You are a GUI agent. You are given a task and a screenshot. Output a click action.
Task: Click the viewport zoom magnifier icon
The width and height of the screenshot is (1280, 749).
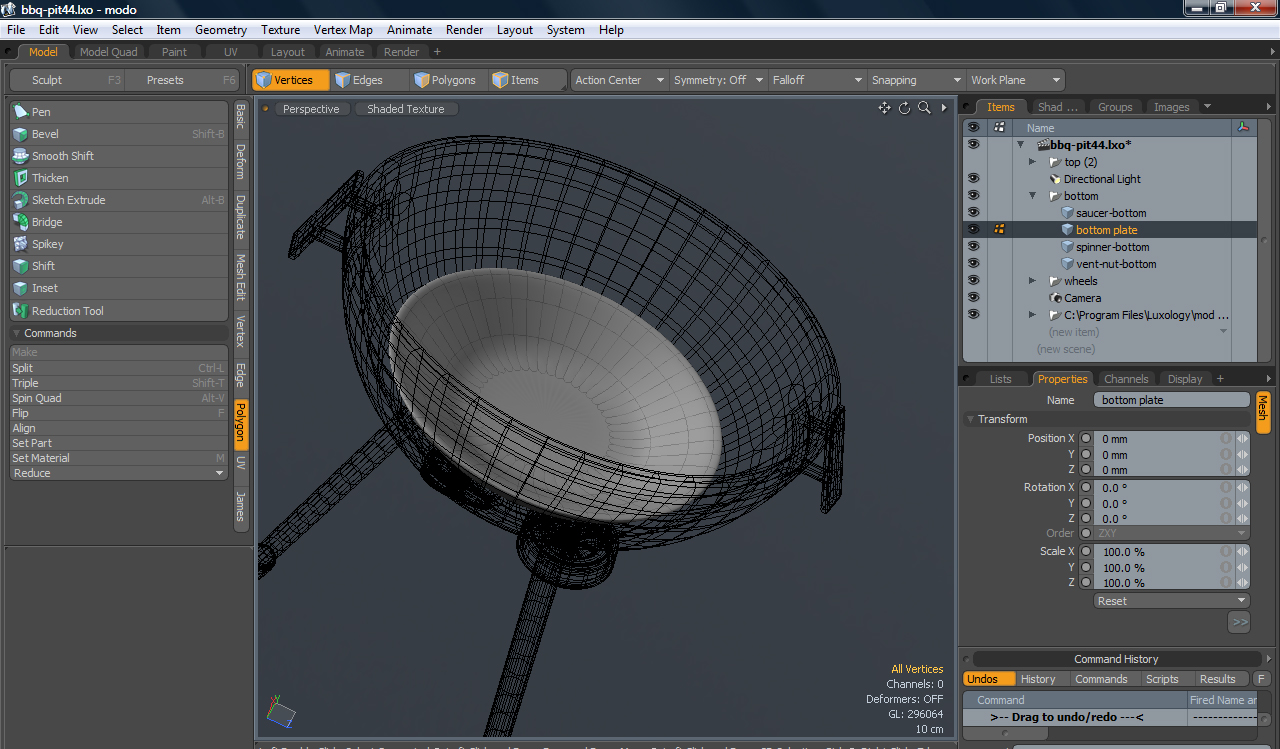[925, 108]
